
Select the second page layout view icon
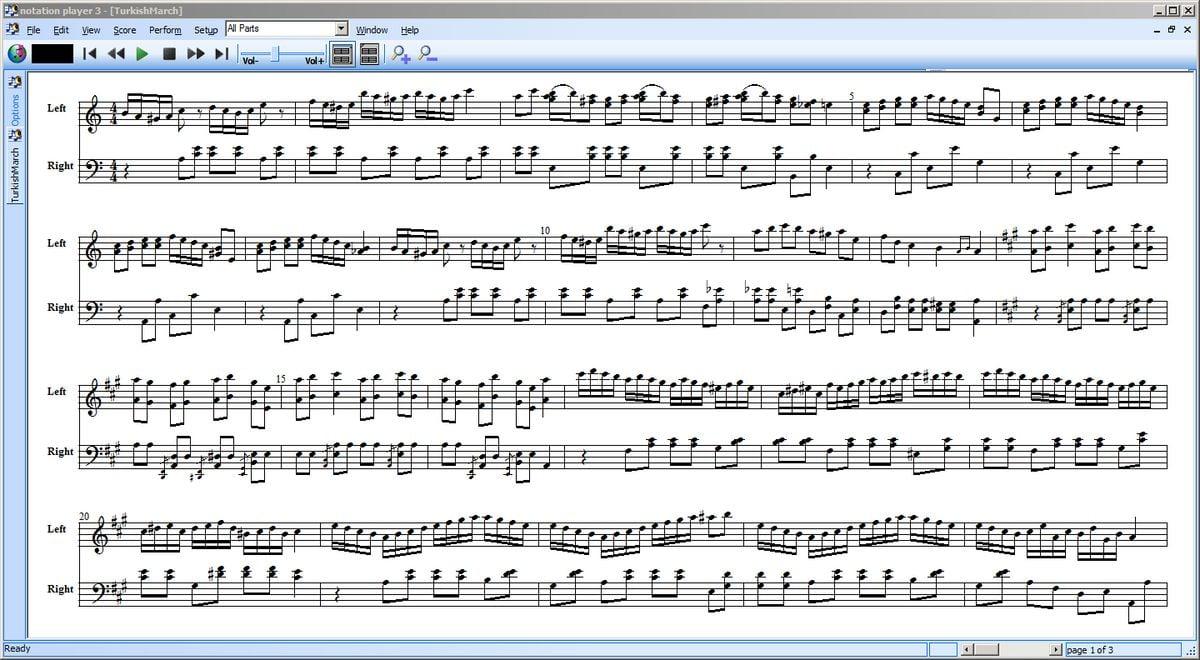(368, 54)
